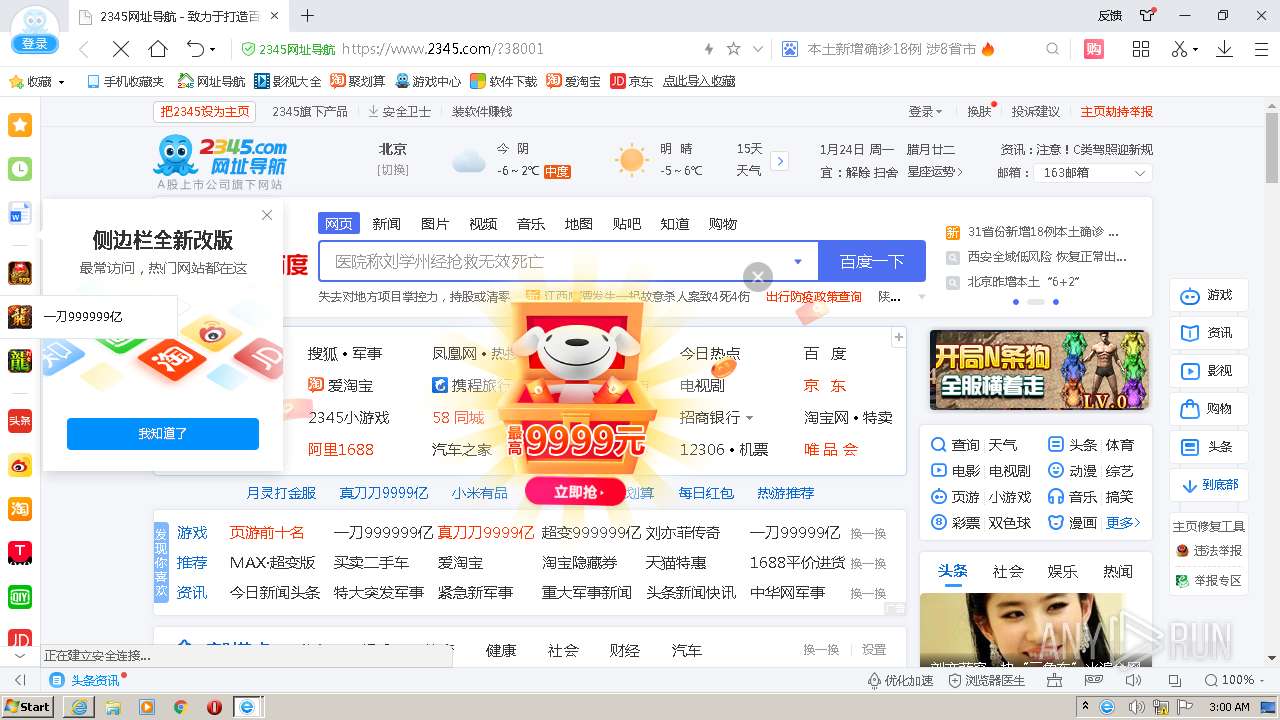This screenshot has height=720, width=1280.
Task: Open the address bar dropdown chevron
Action: tap(758, 49)
